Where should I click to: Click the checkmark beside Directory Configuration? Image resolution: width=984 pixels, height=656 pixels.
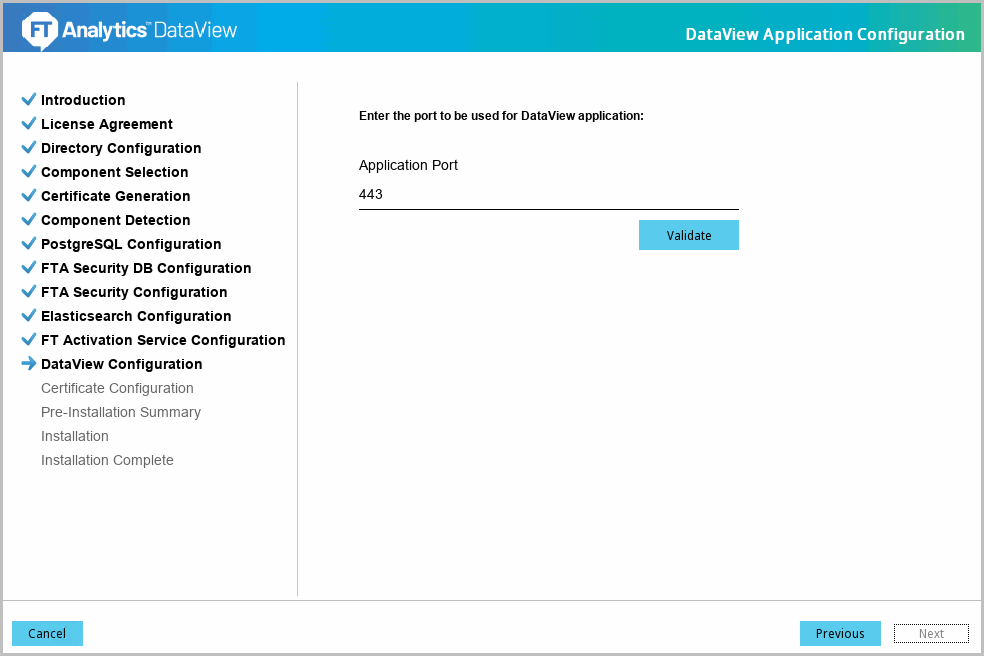pos(28,148)
